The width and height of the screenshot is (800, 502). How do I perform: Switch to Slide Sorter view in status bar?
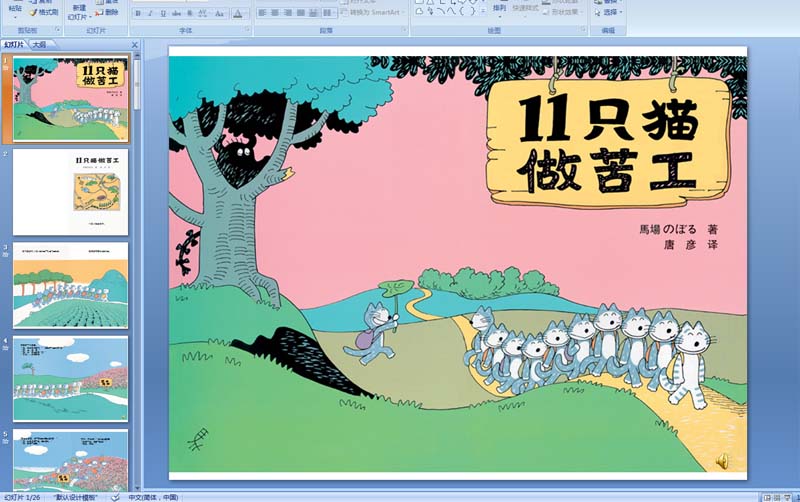click(777, 497)
